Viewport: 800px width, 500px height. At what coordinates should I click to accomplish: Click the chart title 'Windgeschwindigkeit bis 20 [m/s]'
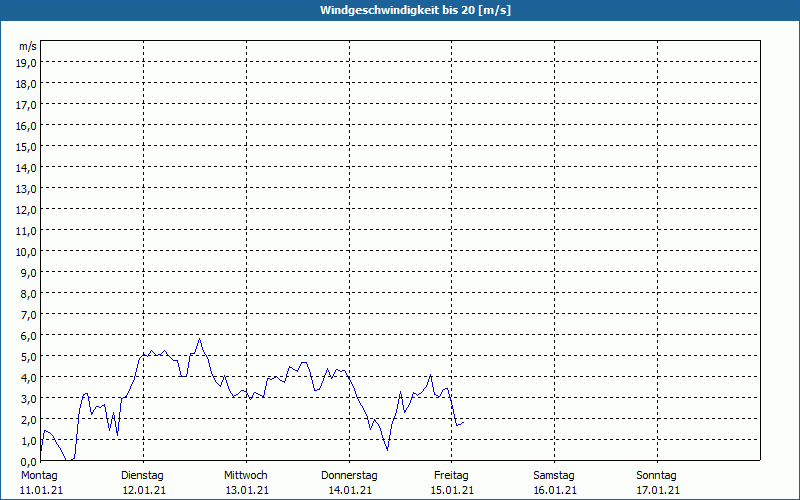click(x=415, y=10)
